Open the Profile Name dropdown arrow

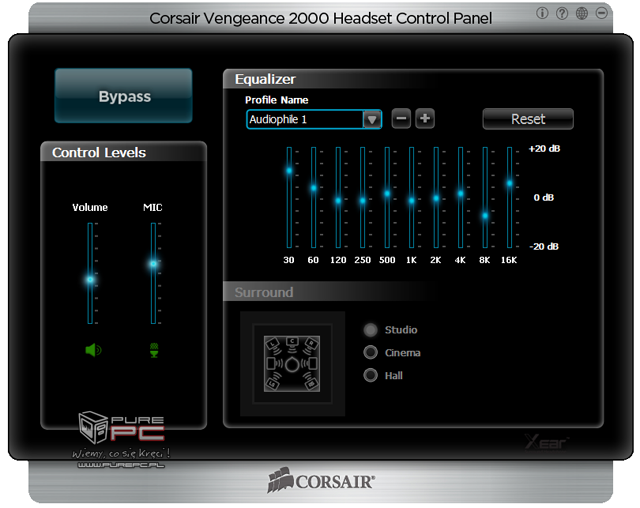click(x=372, y=120)
